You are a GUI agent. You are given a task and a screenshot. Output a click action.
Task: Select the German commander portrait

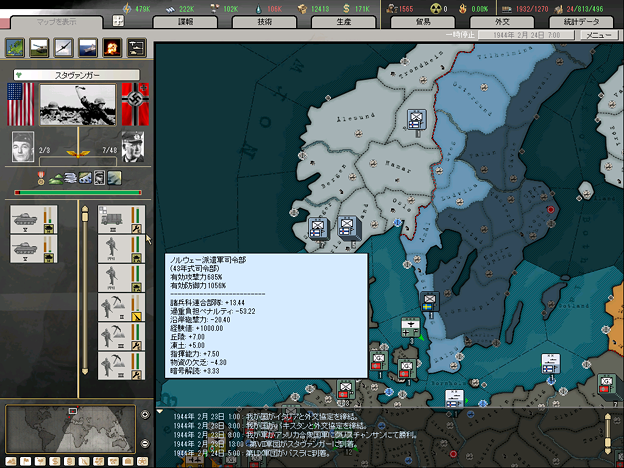tap(133, 147)
